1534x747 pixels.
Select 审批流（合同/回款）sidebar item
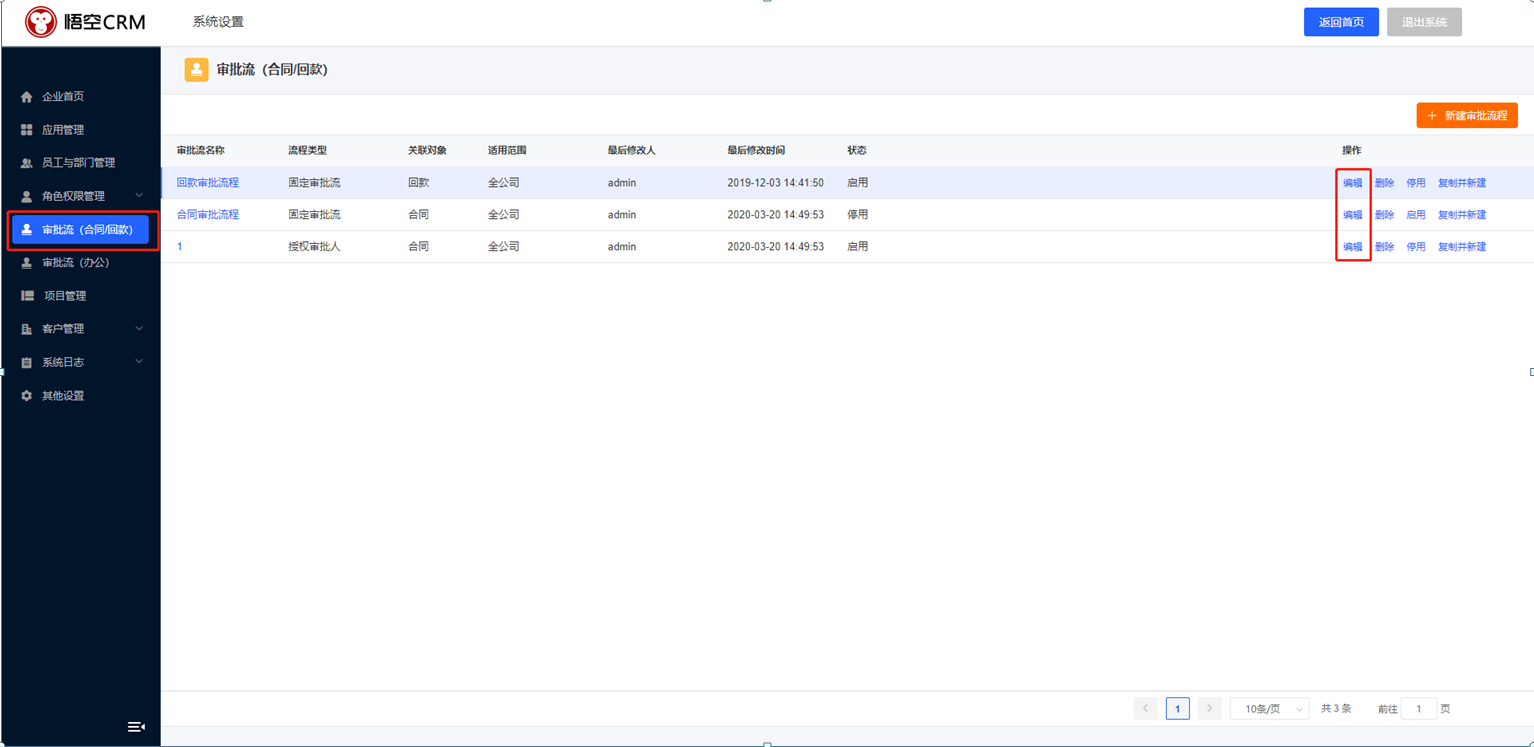click(x=81, y=230)
